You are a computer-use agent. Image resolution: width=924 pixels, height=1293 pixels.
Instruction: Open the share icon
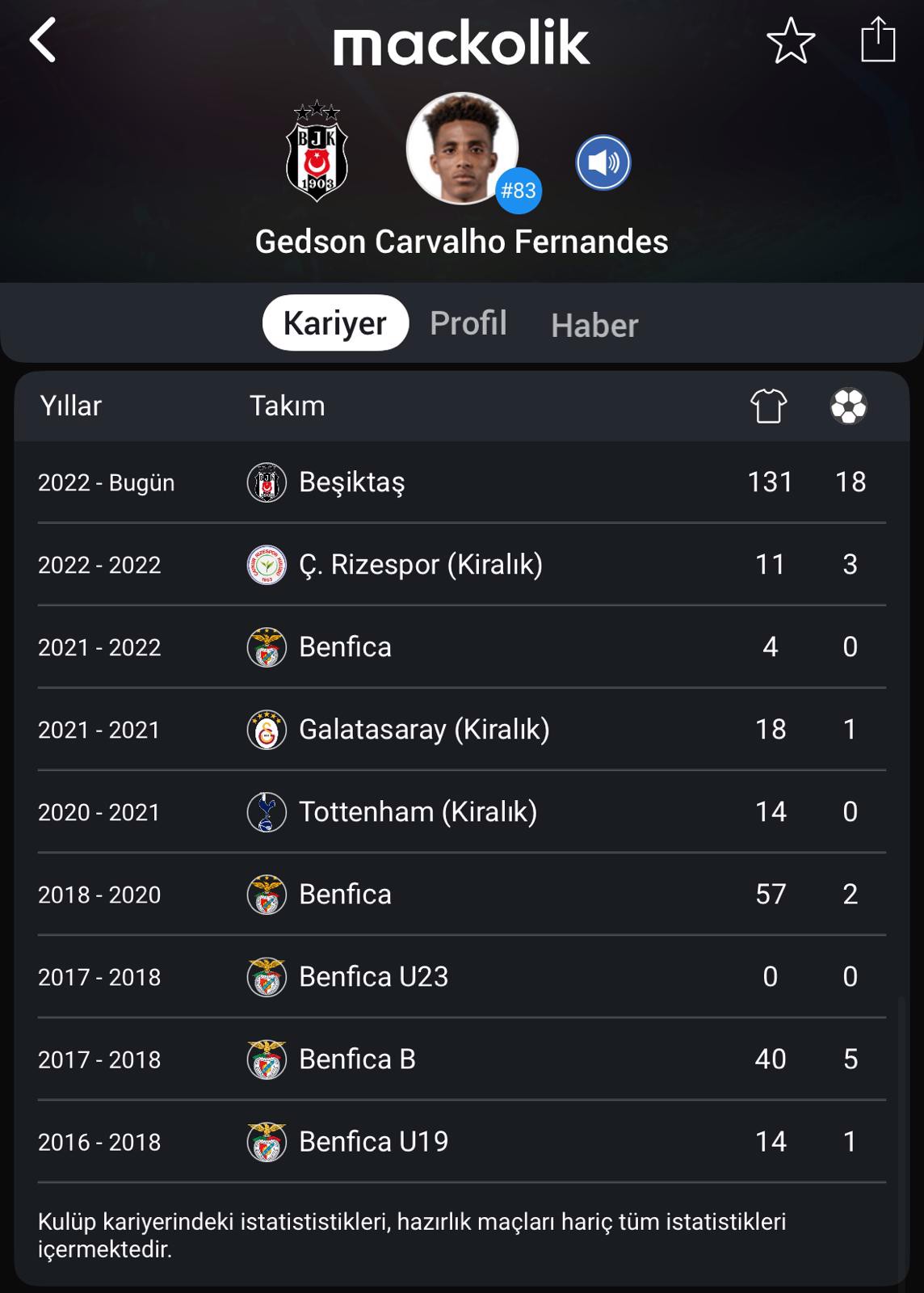click(878, 40)
